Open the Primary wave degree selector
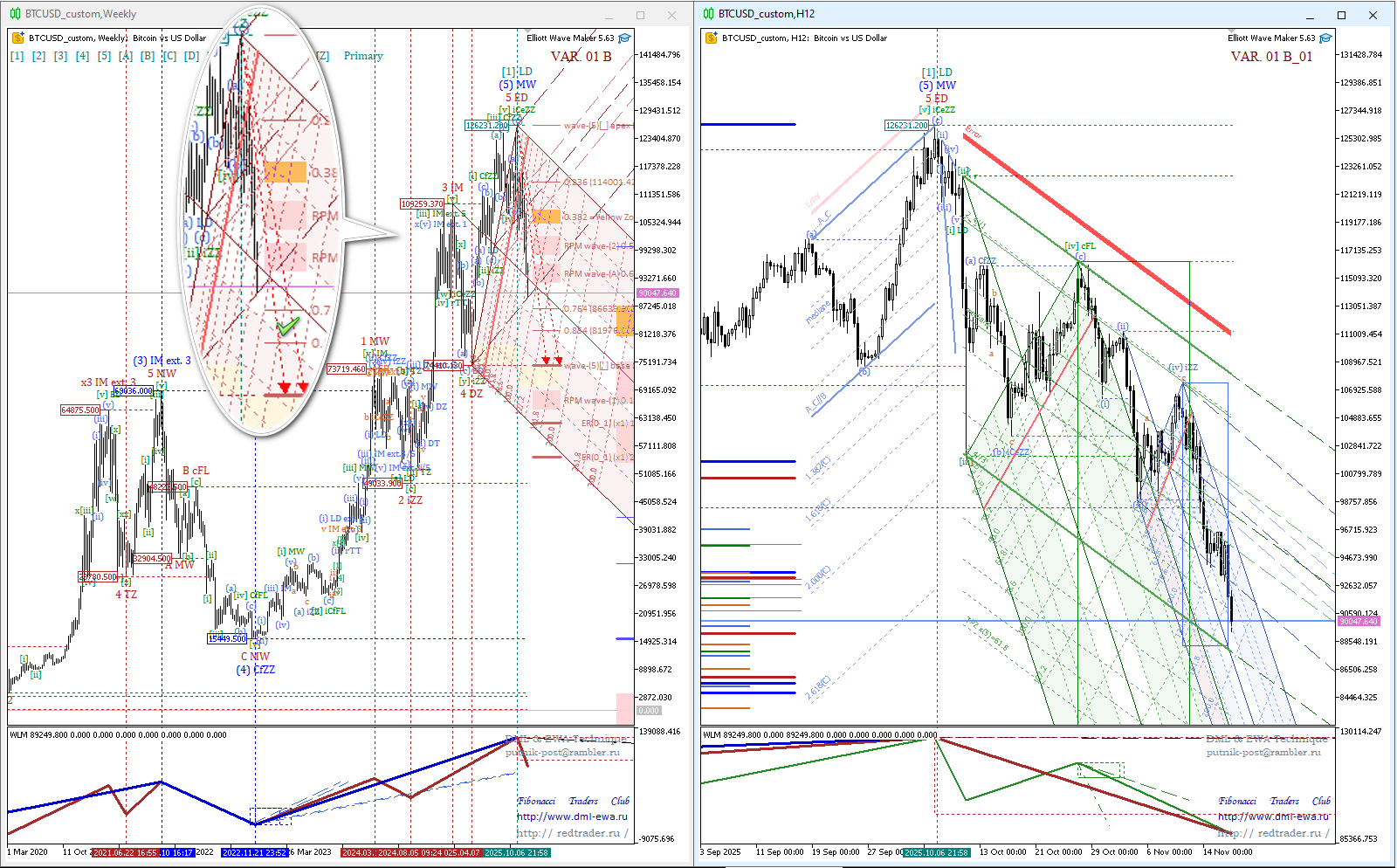 (363, 56)
